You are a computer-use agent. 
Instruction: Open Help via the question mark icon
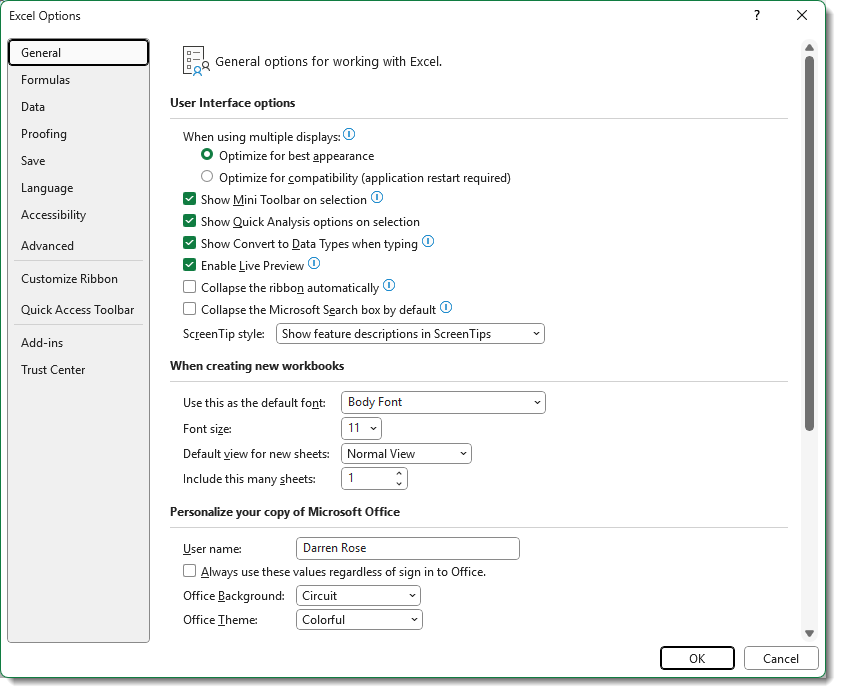point(756,16)
